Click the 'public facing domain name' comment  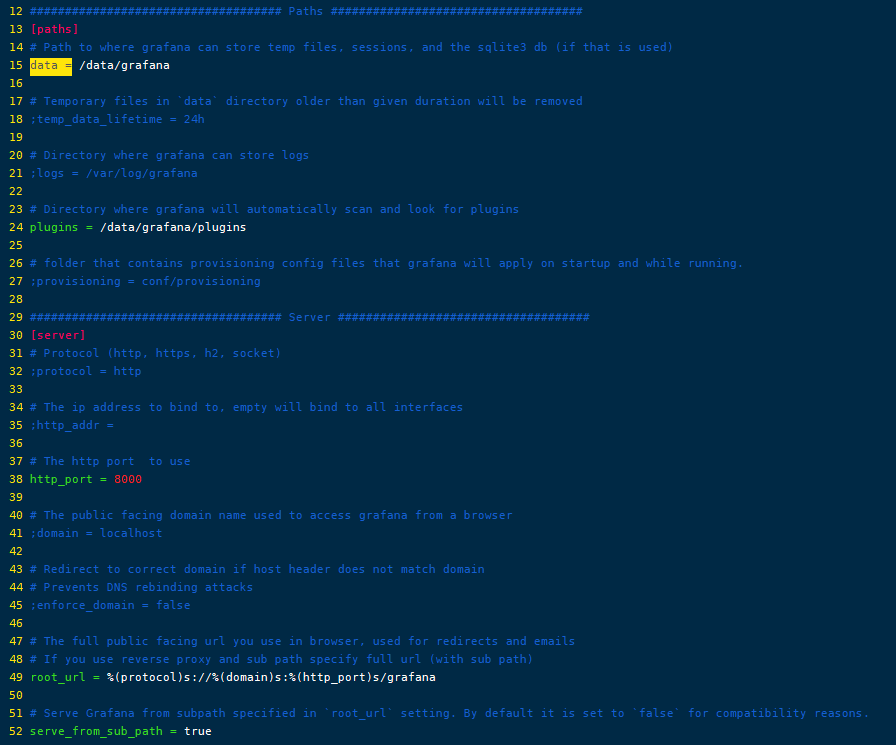pos(271,515)
